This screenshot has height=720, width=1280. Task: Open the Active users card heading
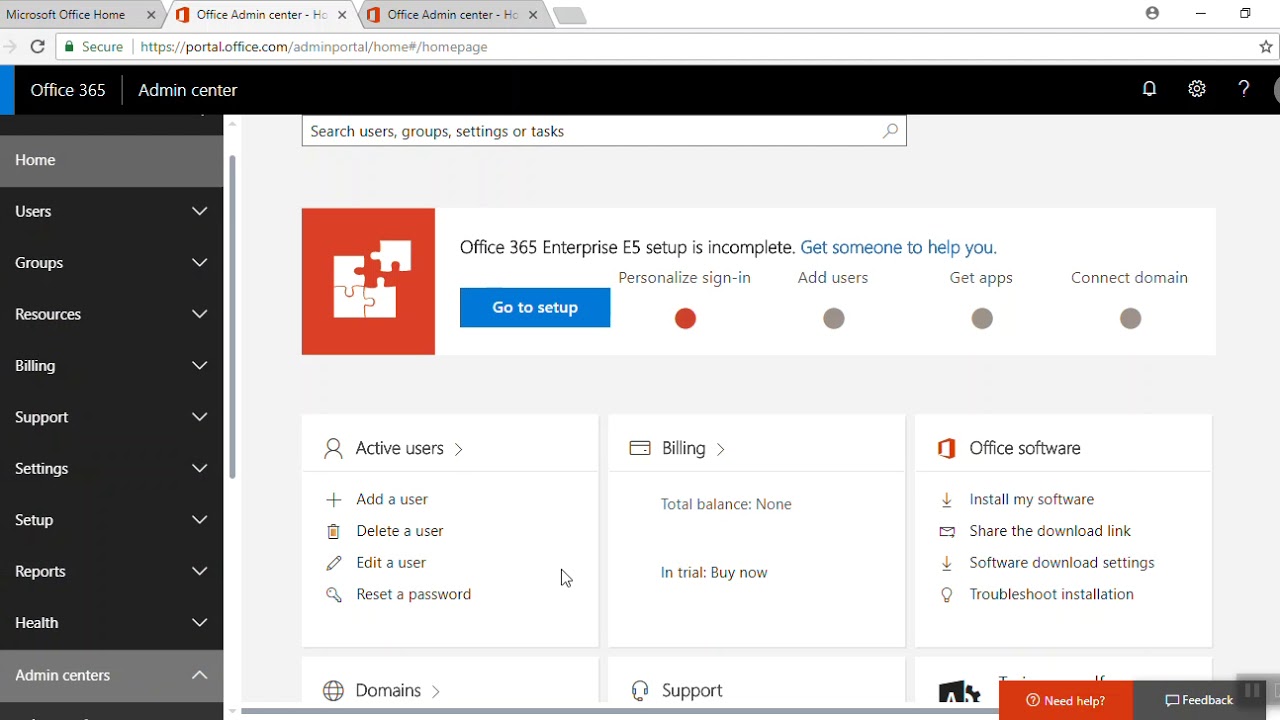[410, 448]
